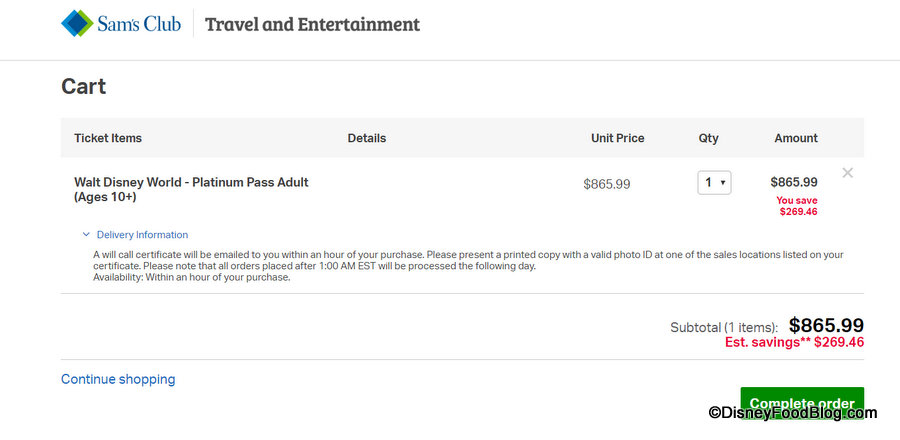The image size is (900, 440).
Task: Click the Est. savings $269.46 text
Action: [x=794, y=342]
